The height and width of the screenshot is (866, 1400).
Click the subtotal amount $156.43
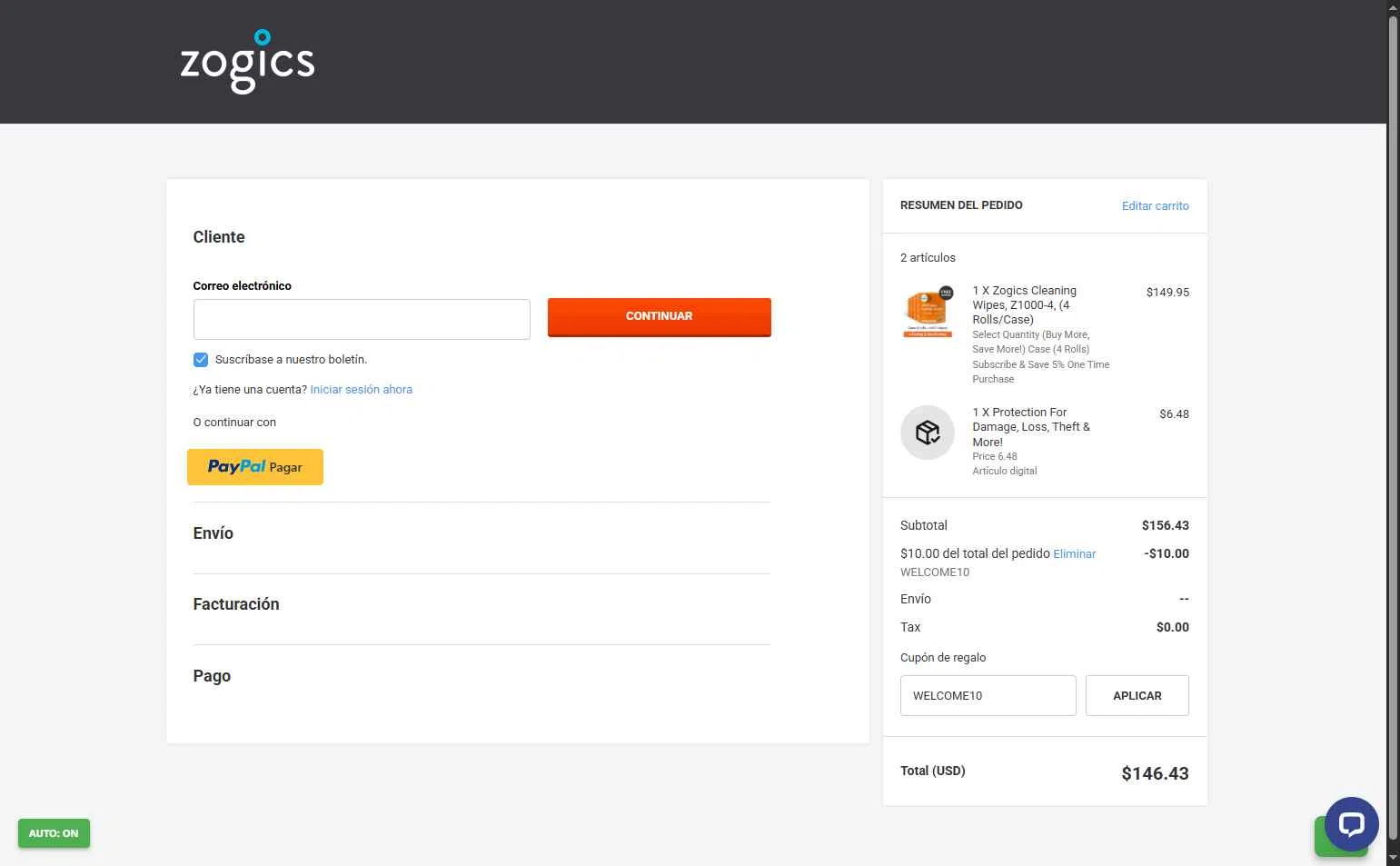click(x=1165, y=526)
